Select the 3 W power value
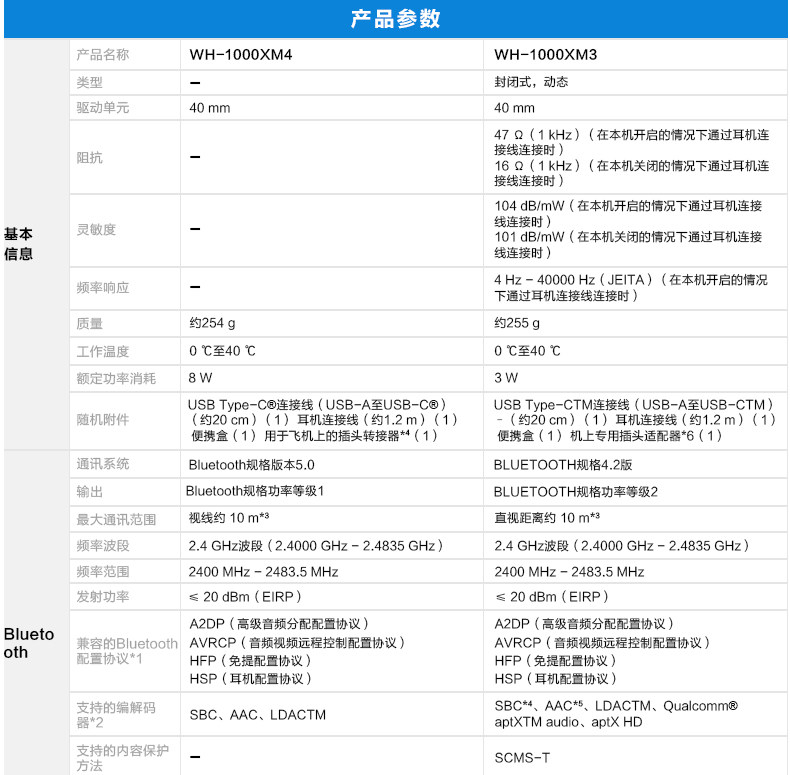The image size is (790, 775). 506,378
